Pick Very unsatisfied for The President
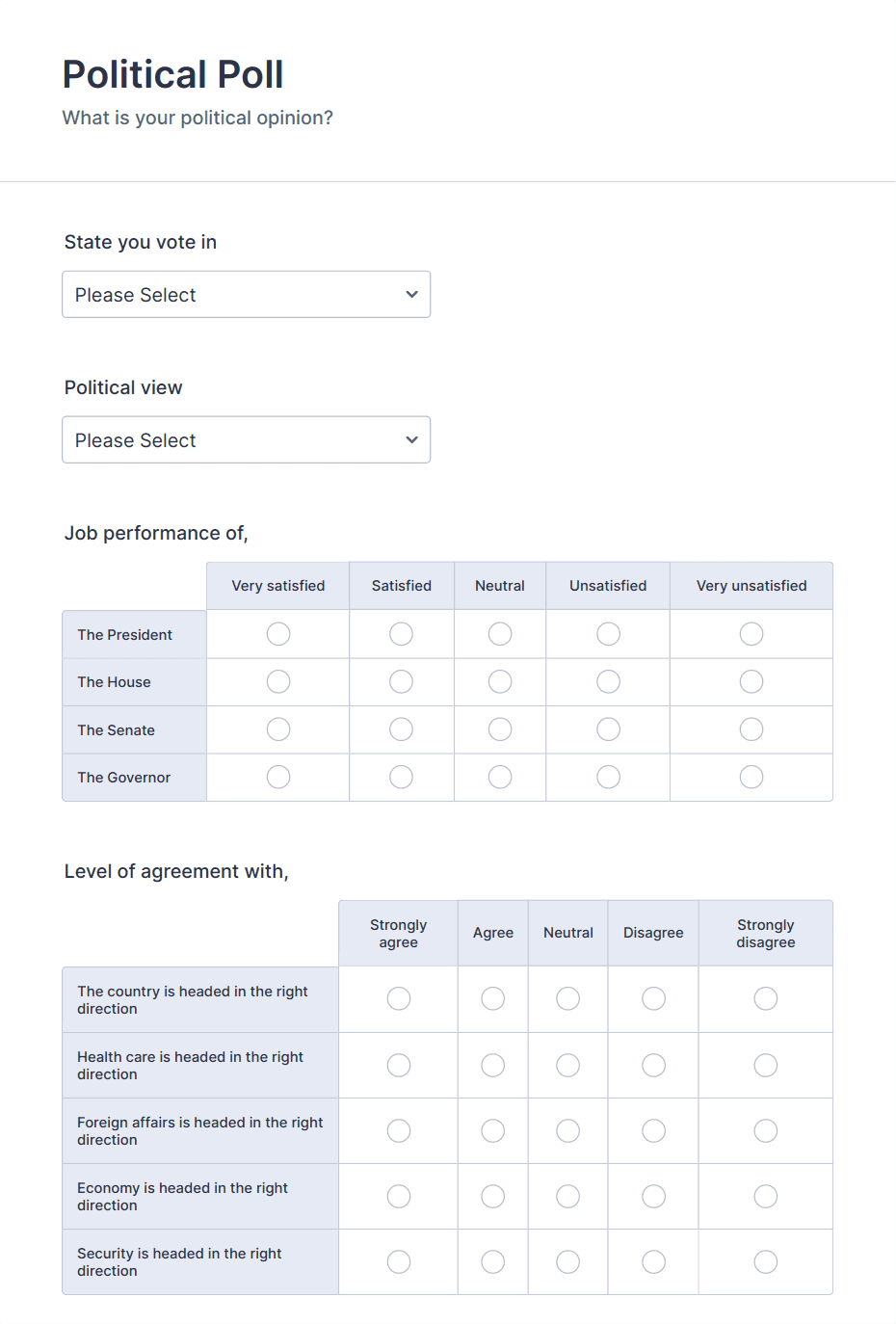Image resolution: width=896 pixels, height=1324 pixels. click(751, 633)
